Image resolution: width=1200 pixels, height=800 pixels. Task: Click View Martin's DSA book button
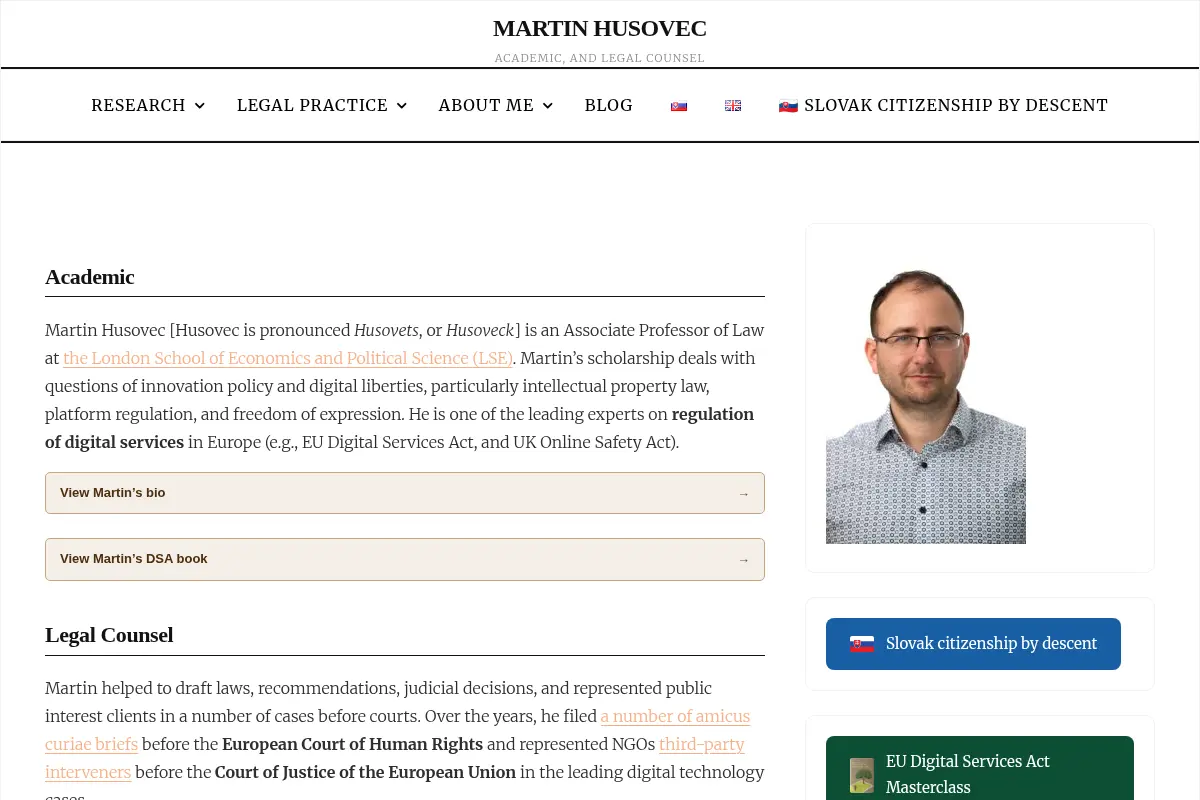405,559
